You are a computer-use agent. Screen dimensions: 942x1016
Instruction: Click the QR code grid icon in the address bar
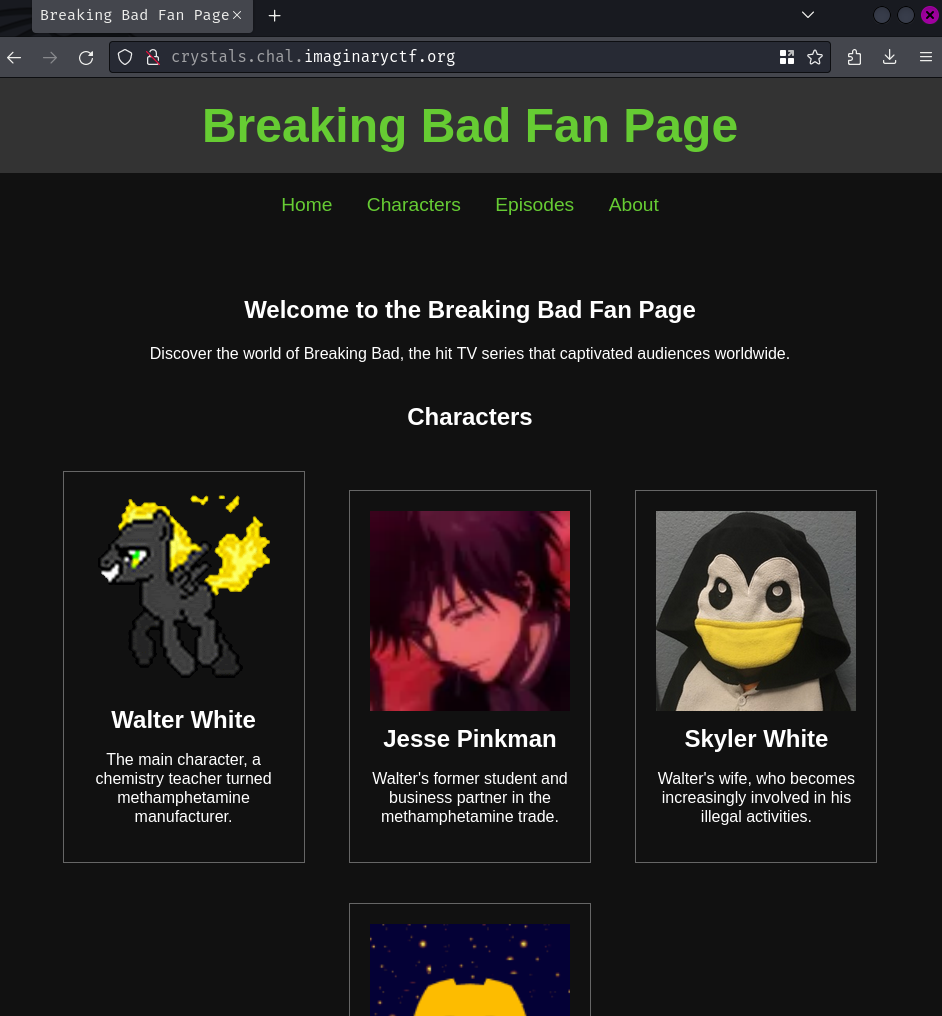coord(787,57)
